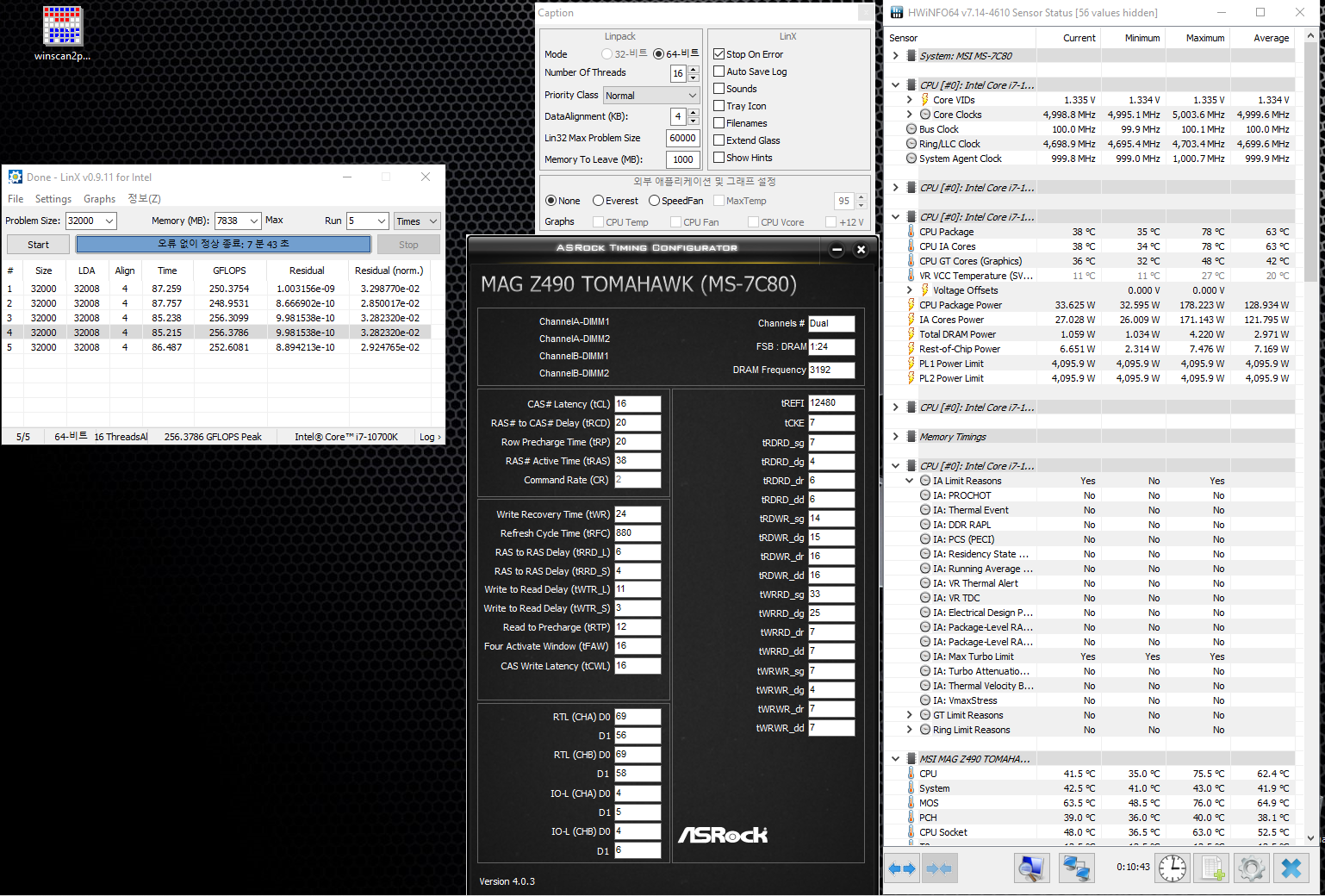Enable the Tray Icon checkbox
1325x896 pixels.
(719, 106)
